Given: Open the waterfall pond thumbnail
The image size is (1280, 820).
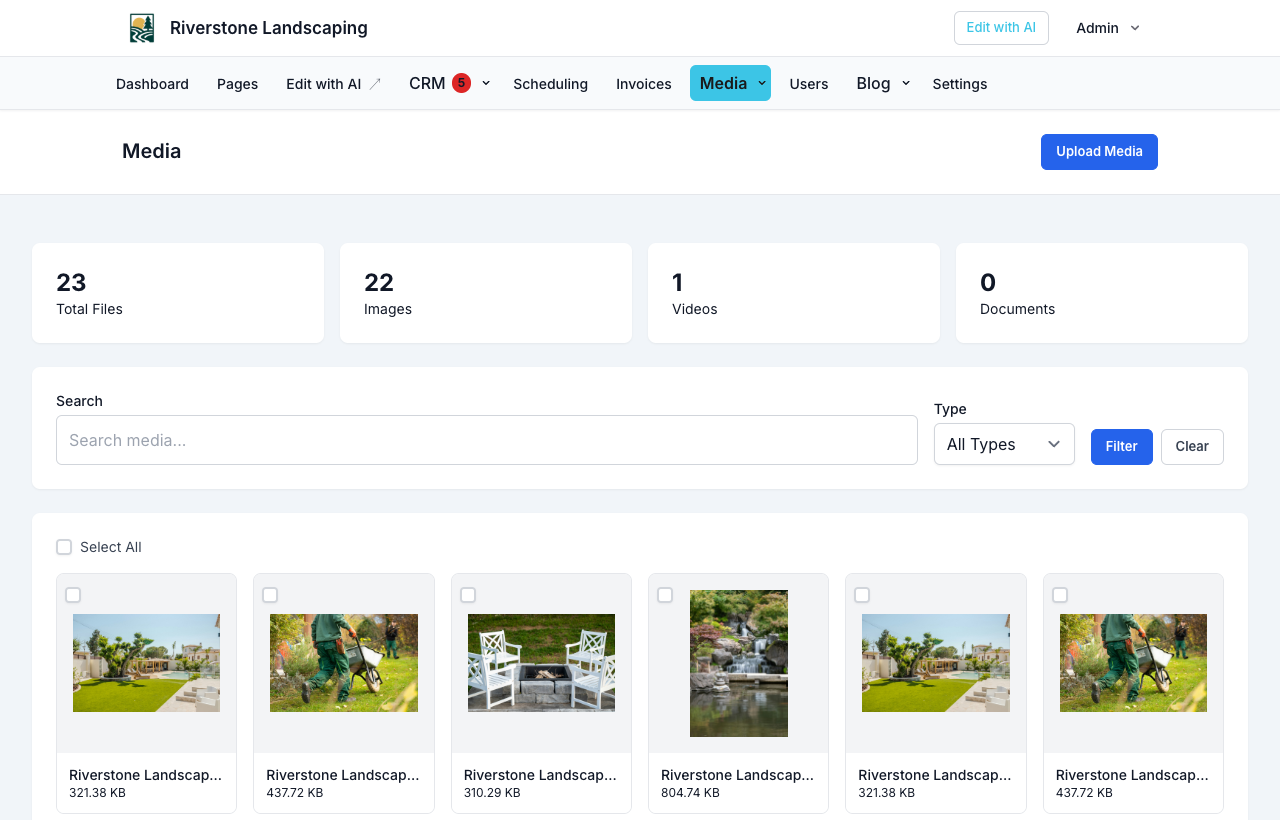Looking at the screenshot, I should pos(739,663).
